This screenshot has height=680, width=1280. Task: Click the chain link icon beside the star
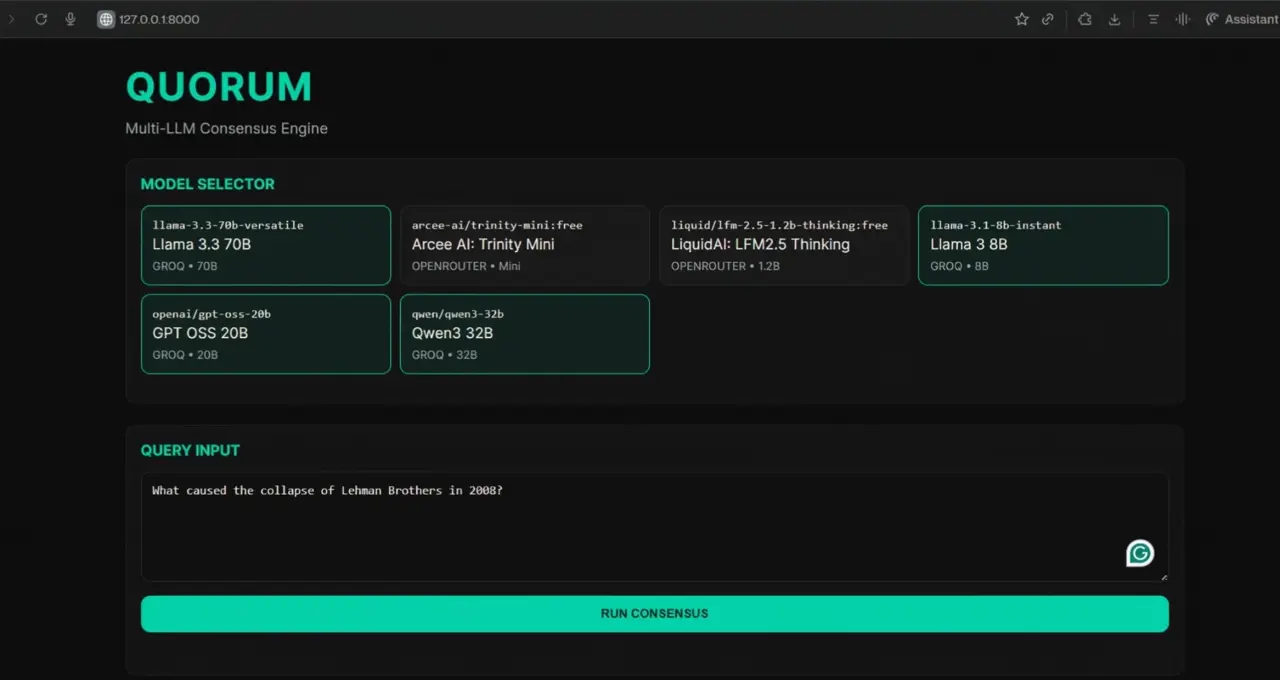pyautogui.click(x=1048, y=19)
